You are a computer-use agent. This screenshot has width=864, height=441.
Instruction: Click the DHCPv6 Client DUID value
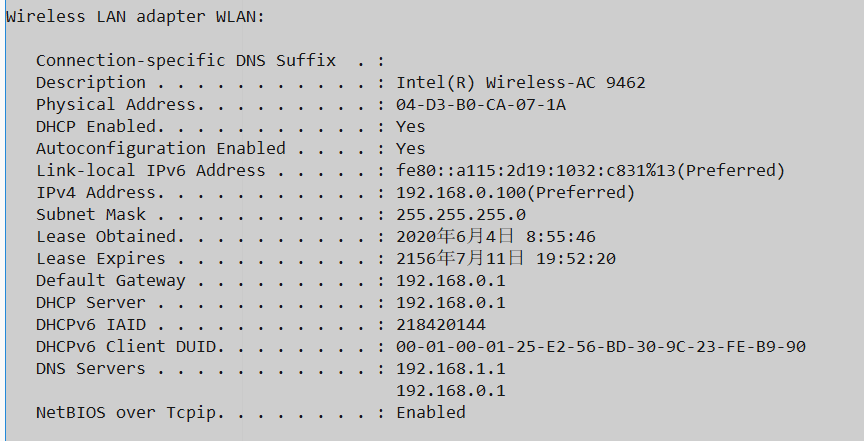600,347
